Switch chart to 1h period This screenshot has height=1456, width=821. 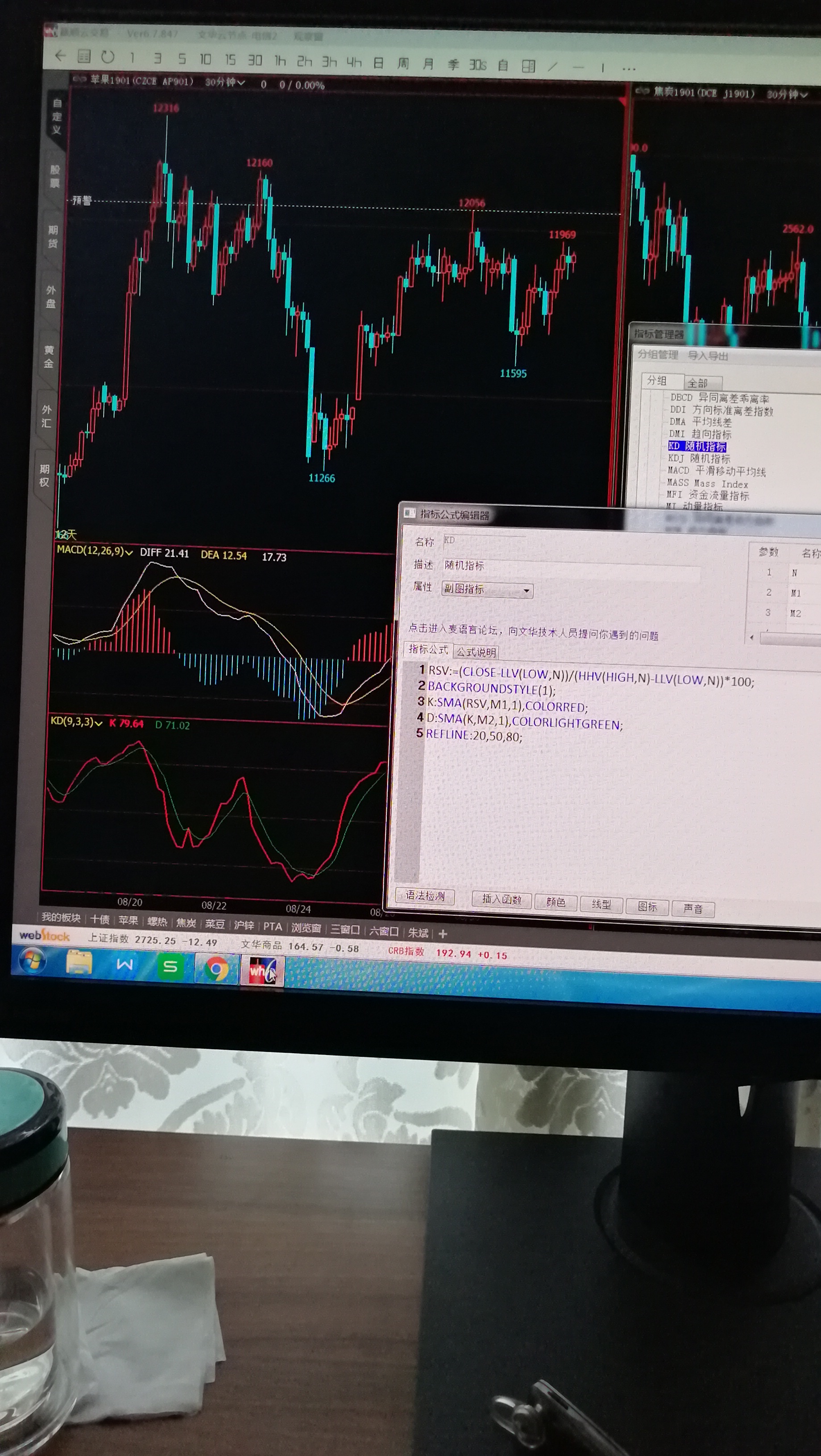(x=280, y=61)
